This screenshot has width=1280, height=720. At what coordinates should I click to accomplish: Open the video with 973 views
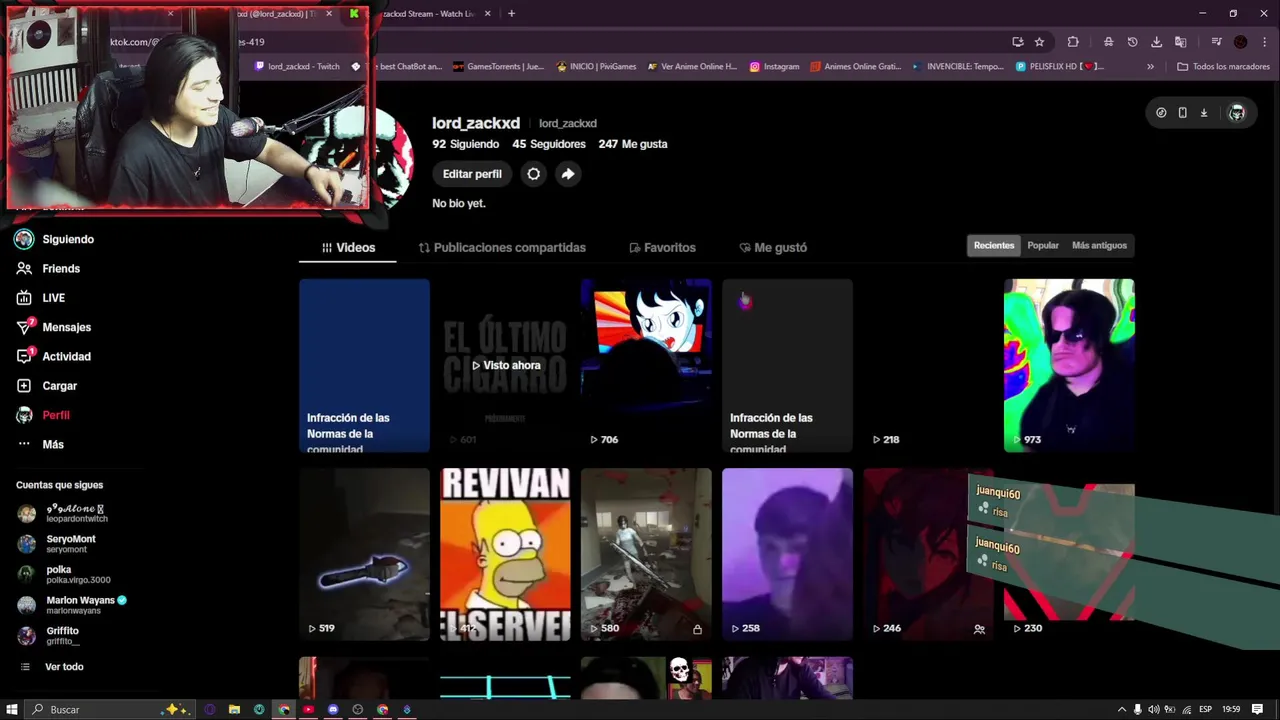(x=1069, y=365)
